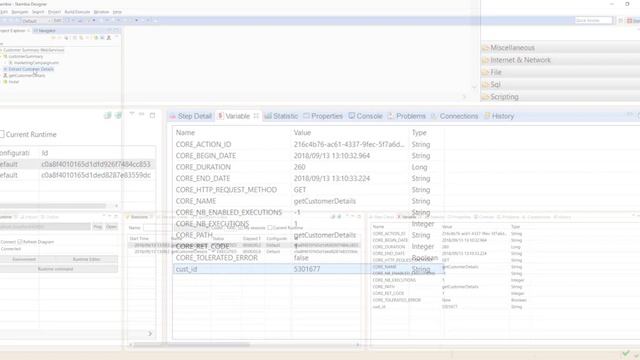Screen dimensions: 640x360
Task: Click the 5301677 value cell
Action: click(307, 269)
